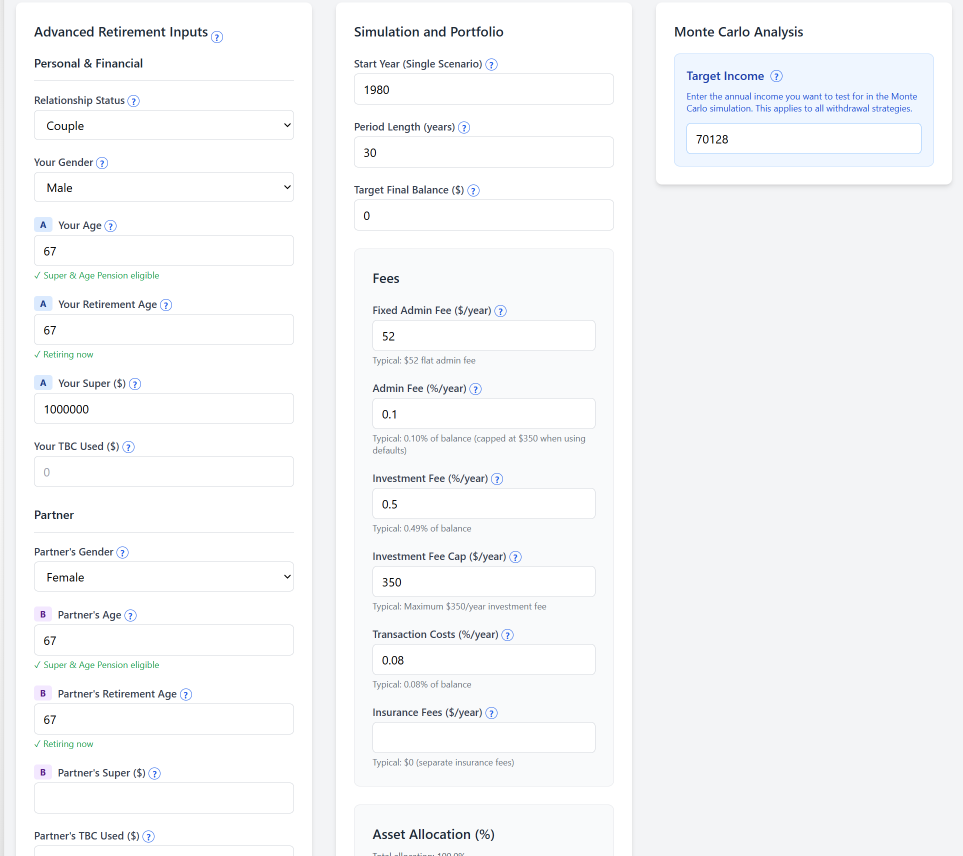Screen dimensions: 963x856
Task: Show help for Target Income
Action: pyautogui.click(x=776, y=76)
